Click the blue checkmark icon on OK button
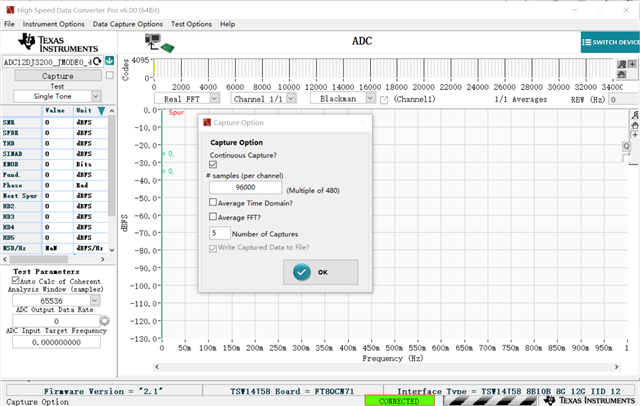This screenshot has width=640, height=406. [x=302, y=272]
